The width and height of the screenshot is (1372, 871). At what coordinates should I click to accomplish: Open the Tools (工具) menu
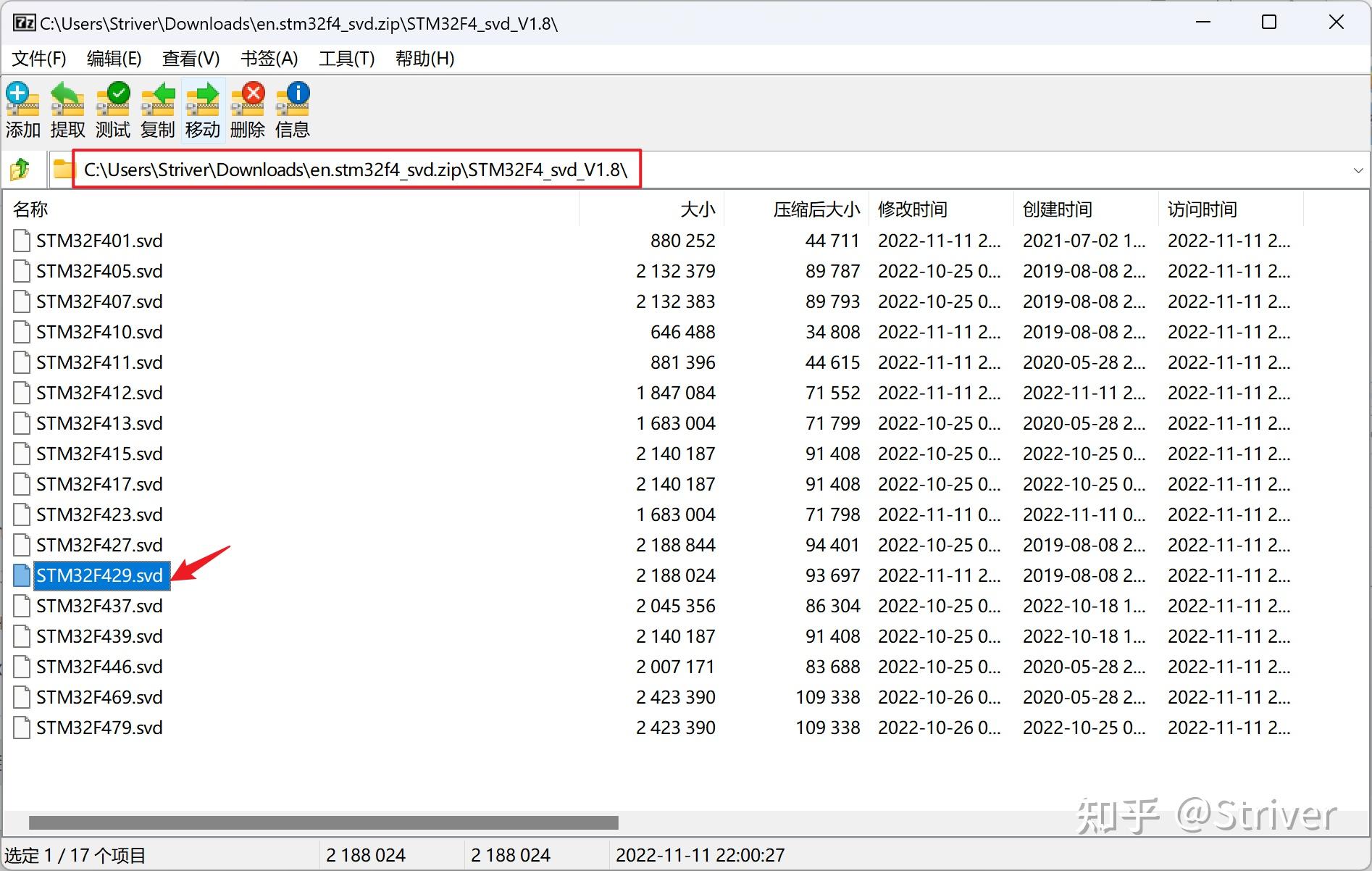click(347, 59)
